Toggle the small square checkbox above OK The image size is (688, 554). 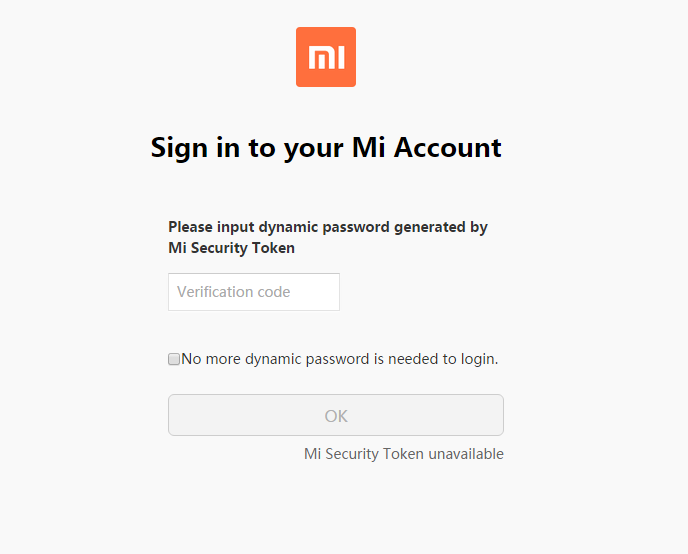(x=174, y=359)
